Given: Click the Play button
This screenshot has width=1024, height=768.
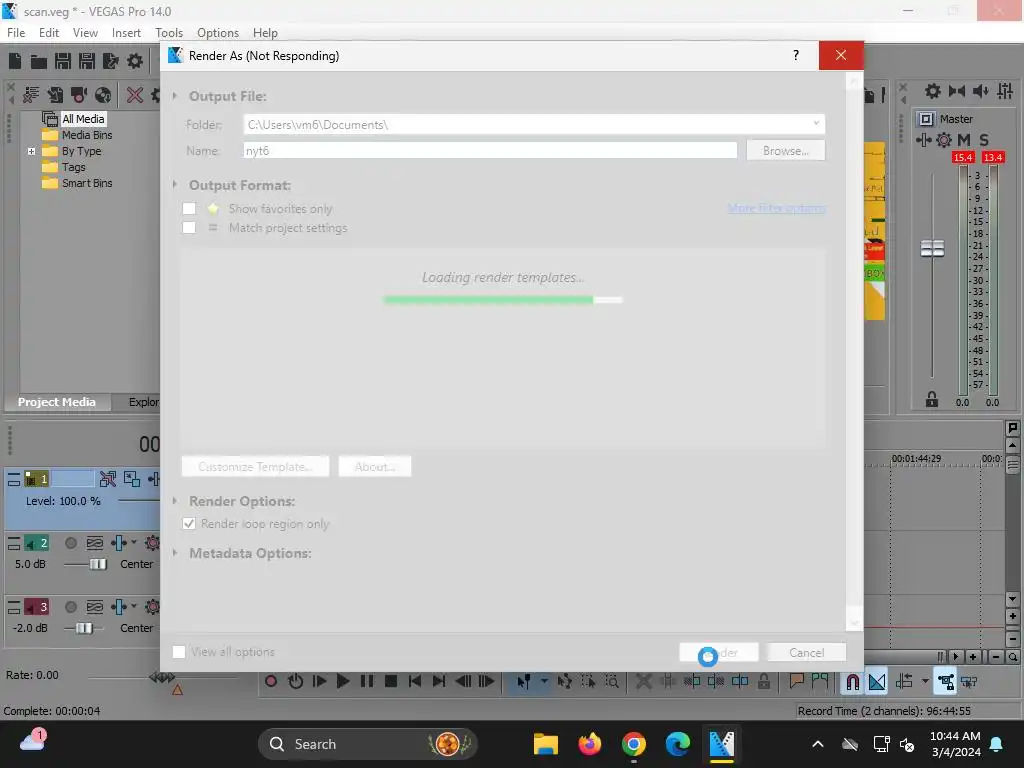Looking at the screenshot, I should (x=343, y=682).
